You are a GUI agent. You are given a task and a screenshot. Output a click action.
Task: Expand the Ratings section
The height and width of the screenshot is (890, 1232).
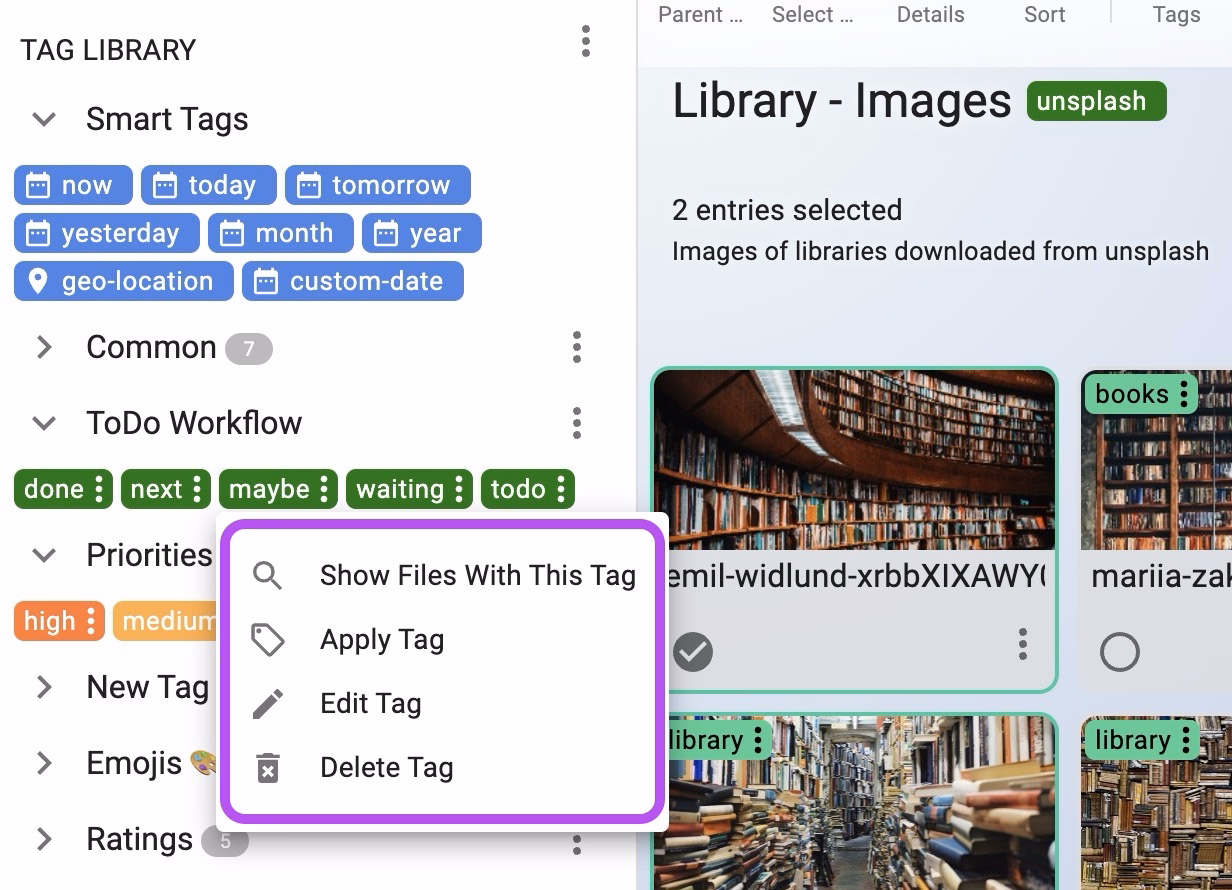click(44, 839)
